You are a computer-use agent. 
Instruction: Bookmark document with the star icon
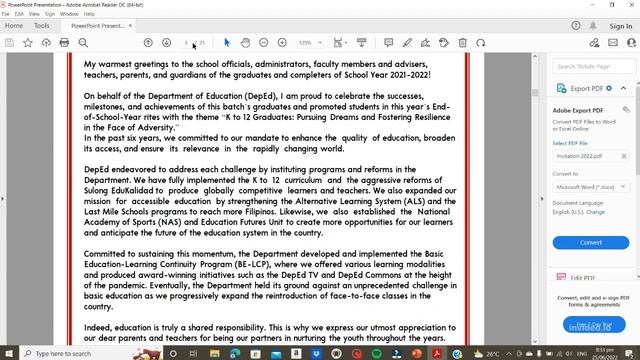(x=27, y=42)
